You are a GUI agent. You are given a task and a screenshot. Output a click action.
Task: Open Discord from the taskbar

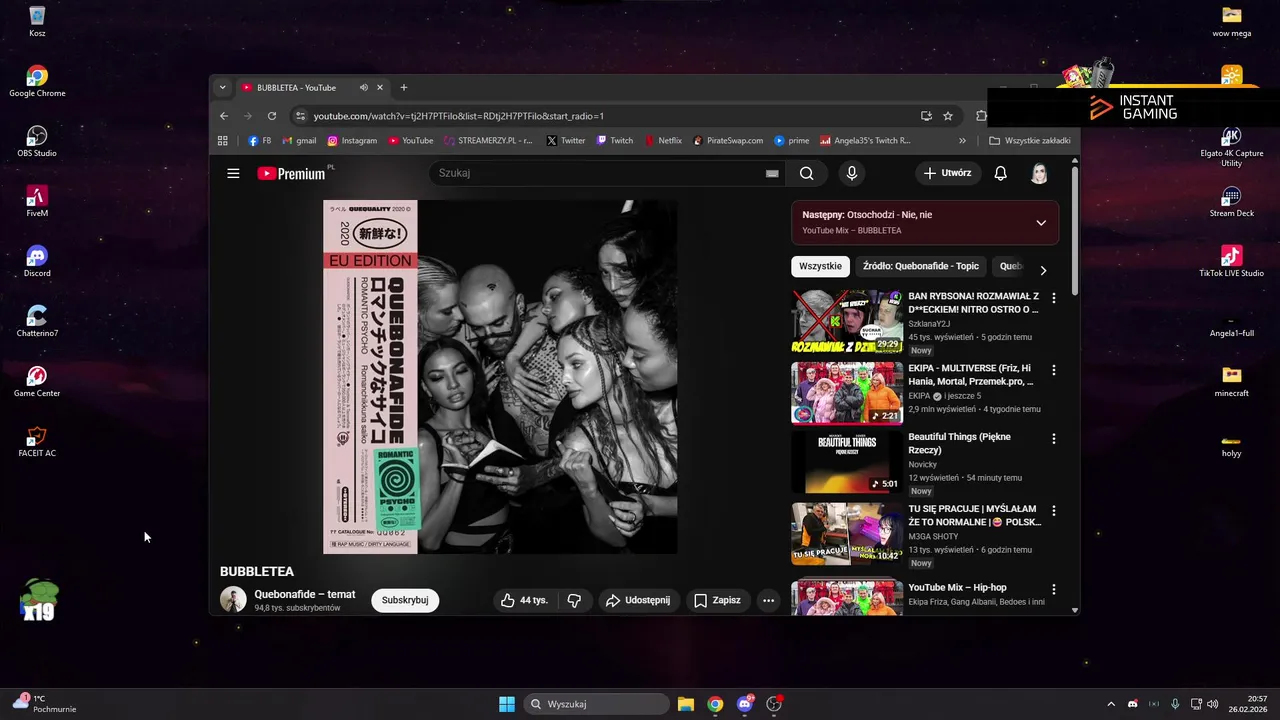click(744, 704)
